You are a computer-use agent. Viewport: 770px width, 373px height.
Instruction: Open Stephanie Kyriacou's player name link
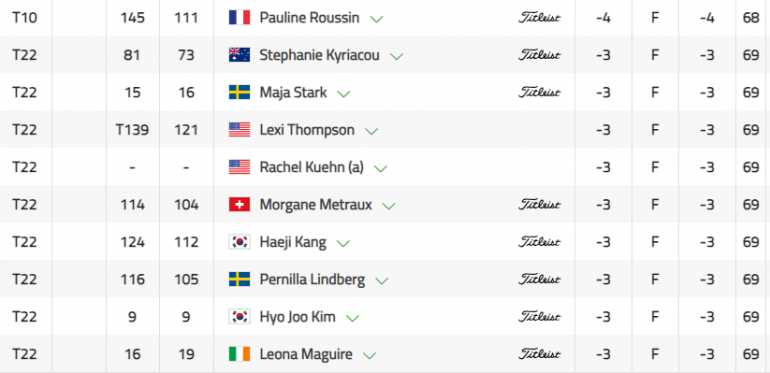319,55
